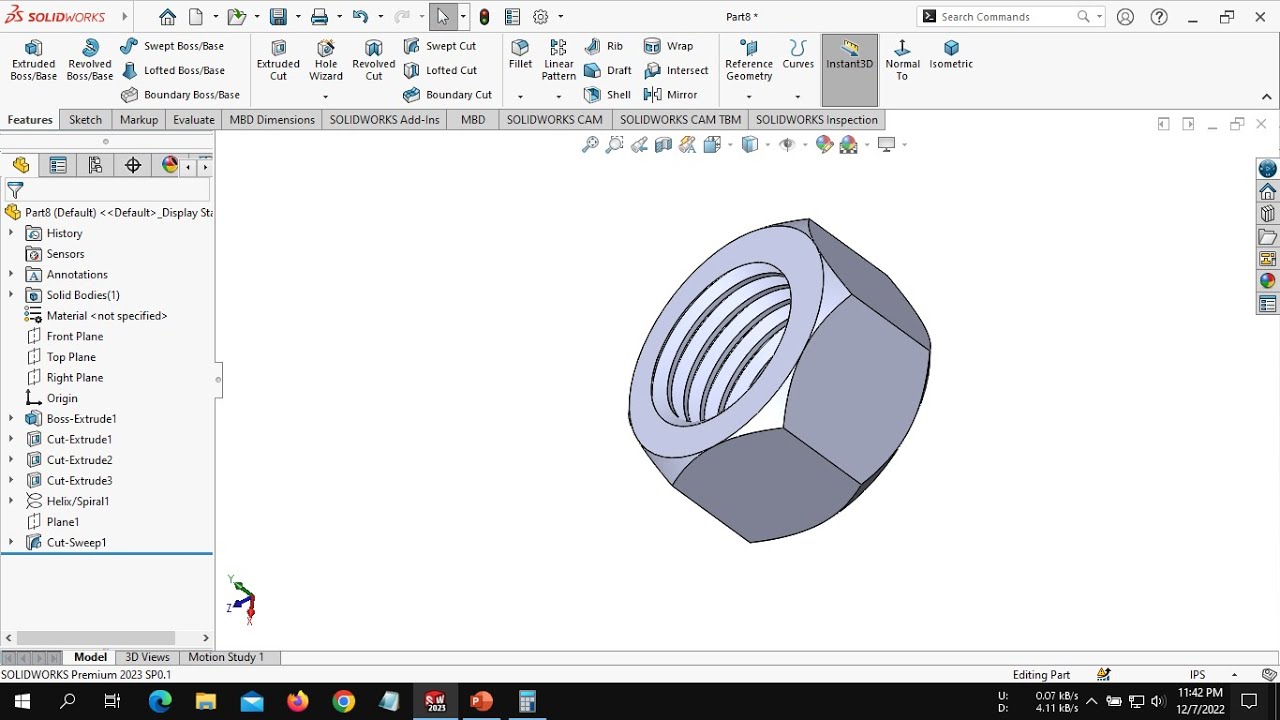The width and height of the screenshot is (1280, 720).
Task: Expand the Cut-Extrude1 feature
Action: [x=11, y=439]
